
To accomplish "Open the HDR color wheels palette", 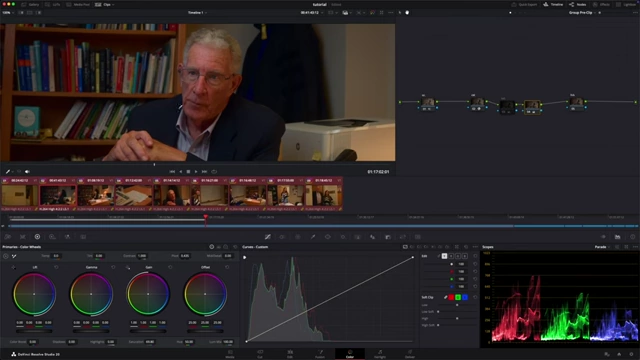I will [x=52, y=237].
